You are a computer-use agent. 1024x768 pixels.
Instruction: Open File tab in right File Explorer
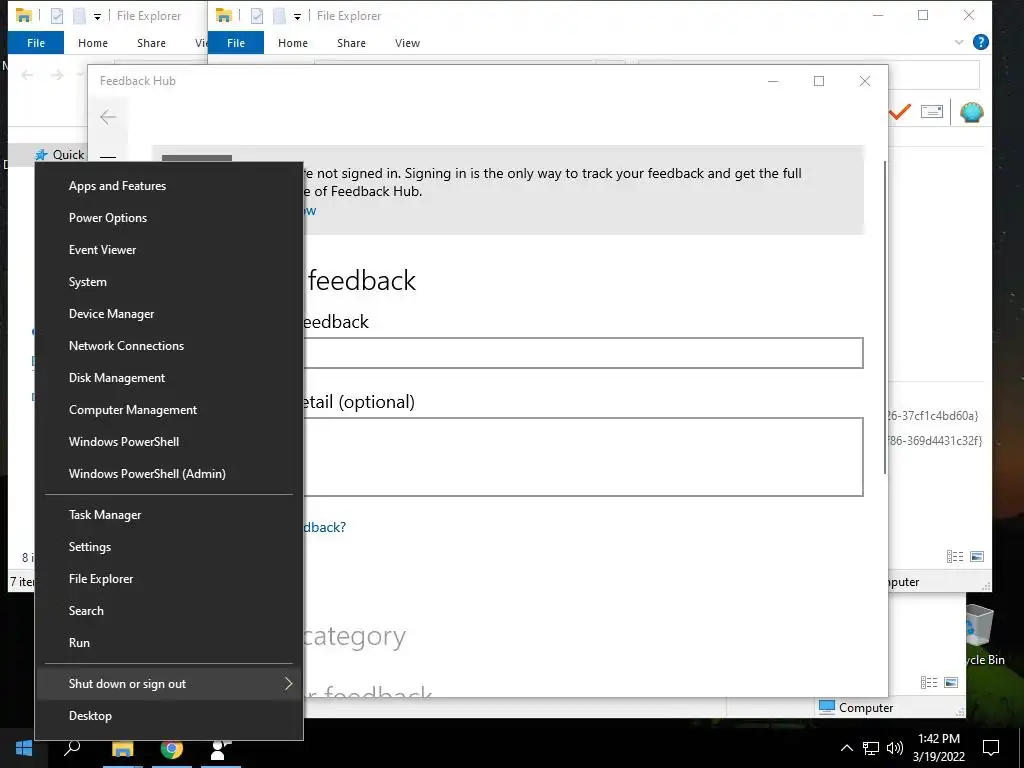click(236, 43)
